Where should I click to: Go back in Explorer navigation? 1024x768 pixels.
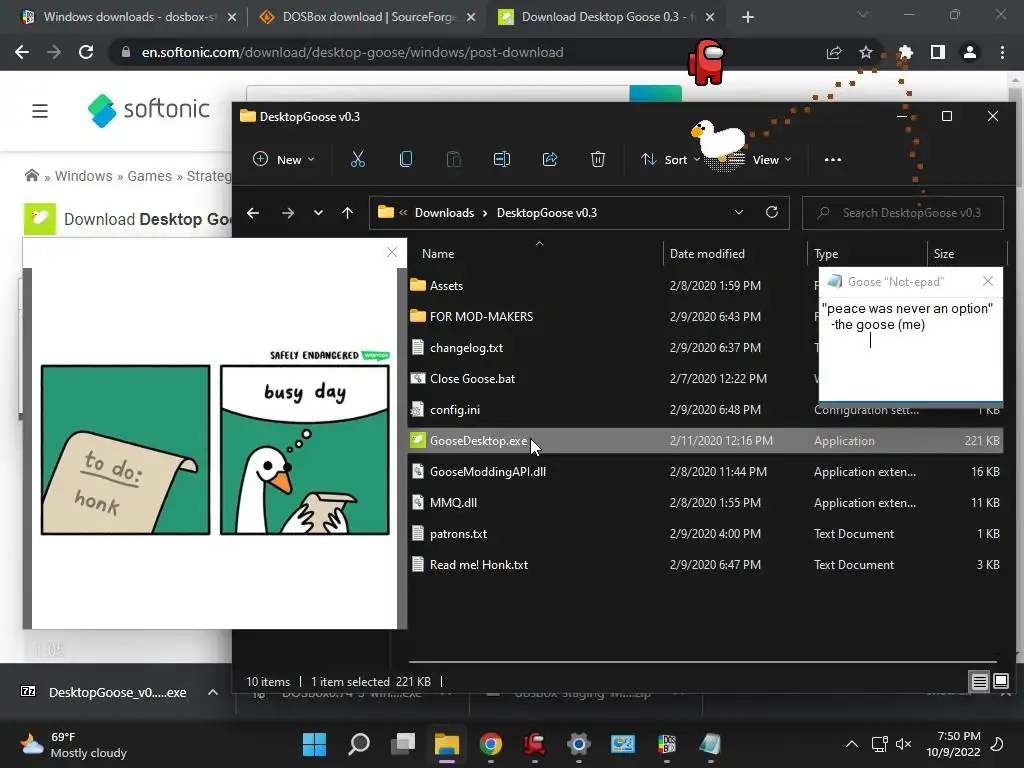(x=253, y=213)
